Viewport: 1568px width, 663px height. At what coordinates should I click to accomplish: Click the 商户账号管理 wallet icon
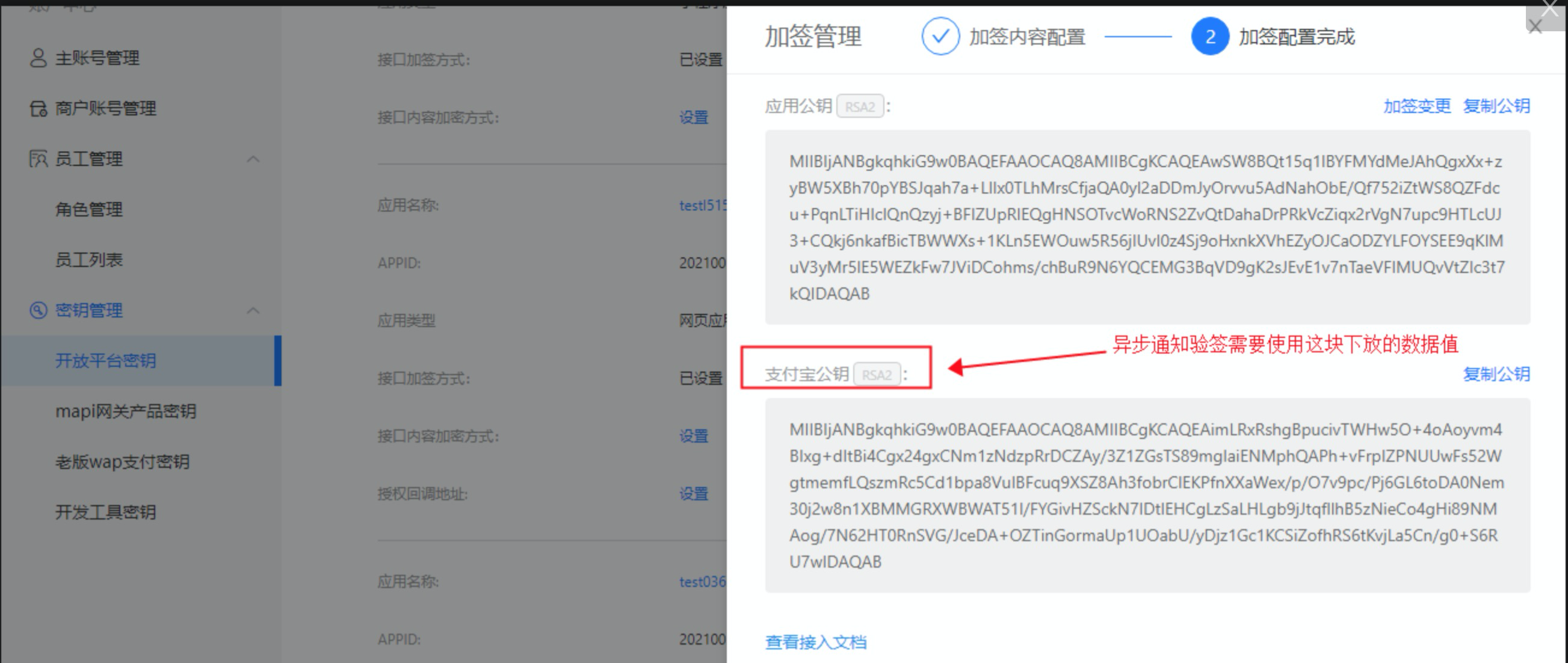39,108
